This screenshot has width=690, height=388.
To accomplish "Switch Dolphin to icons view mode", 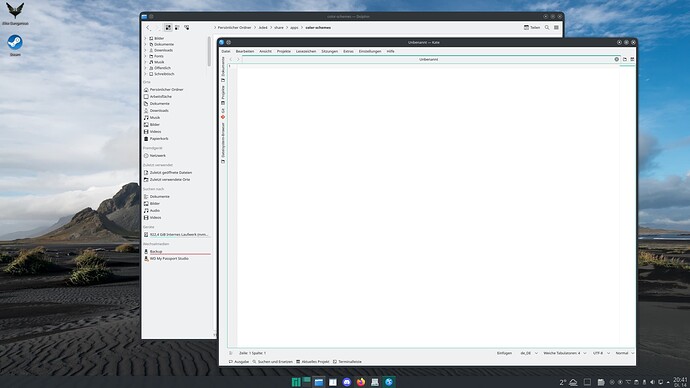I will pos(168,27).
